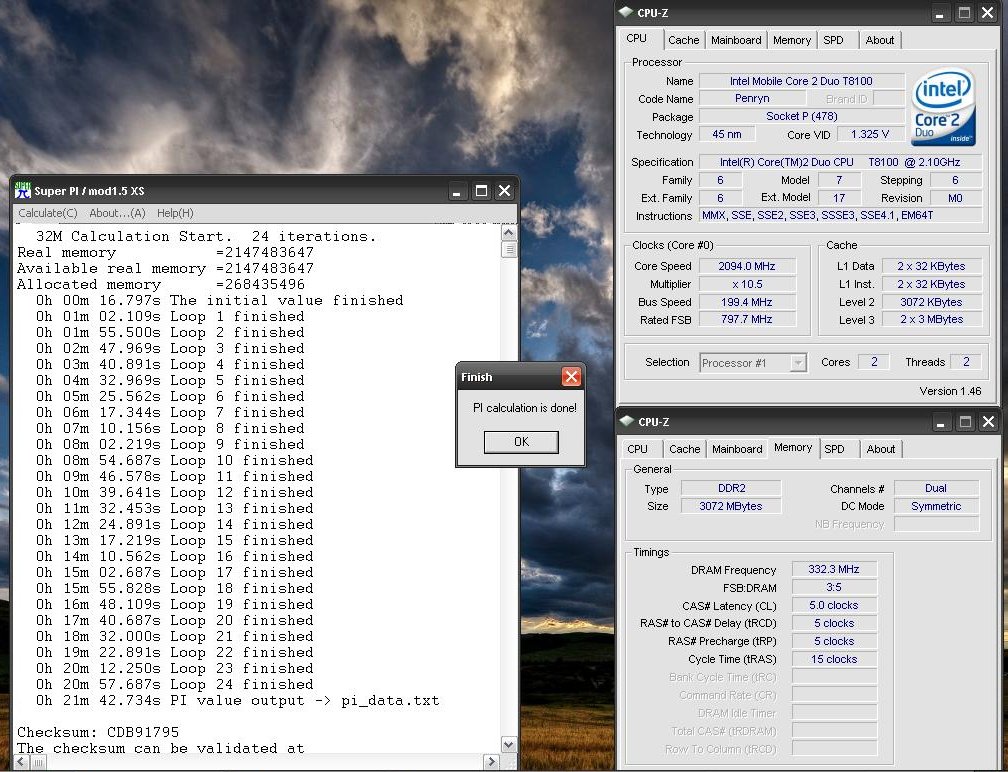Image resolution: width=1008 pixels, height=772 pixels.
Task: Click the Specification field in CPU-Z
Action: (840, 162)
